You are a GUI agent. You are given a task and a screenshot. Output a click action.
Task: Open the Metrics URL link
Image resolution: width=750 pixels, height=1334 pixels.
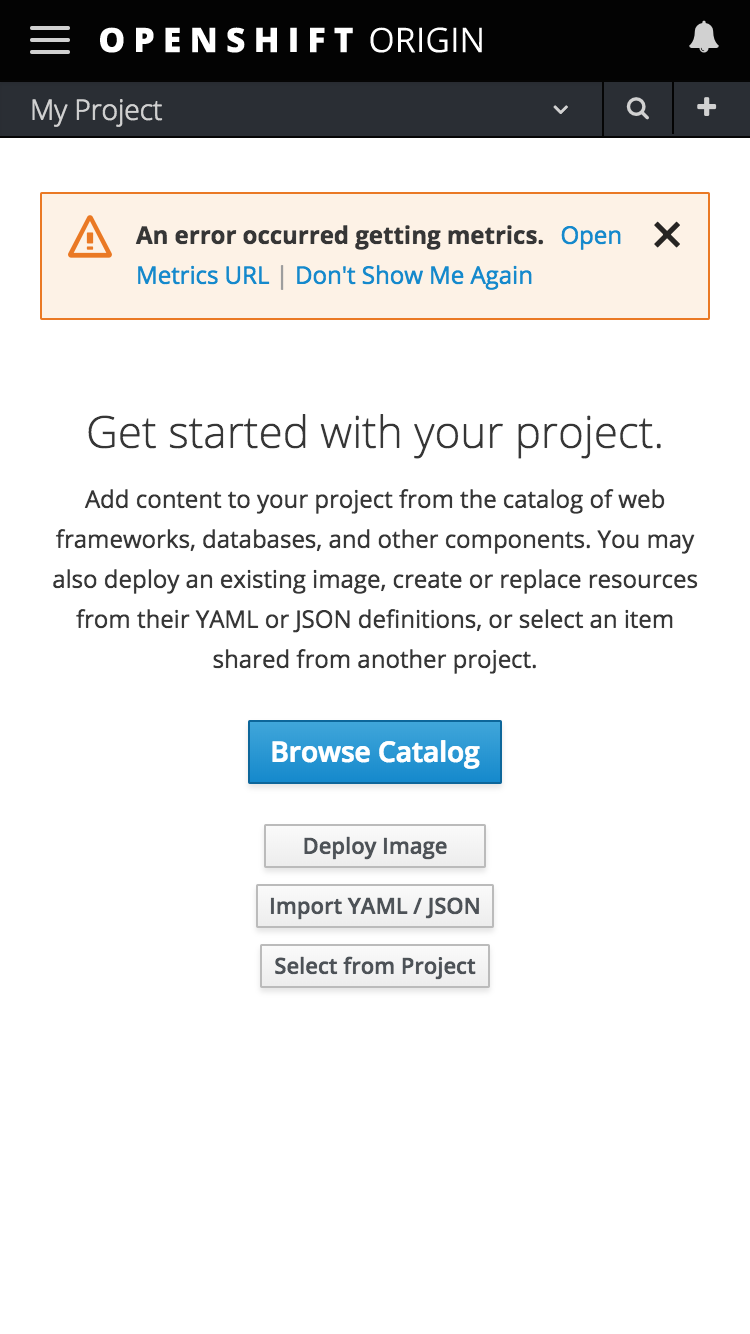[203, 275]
